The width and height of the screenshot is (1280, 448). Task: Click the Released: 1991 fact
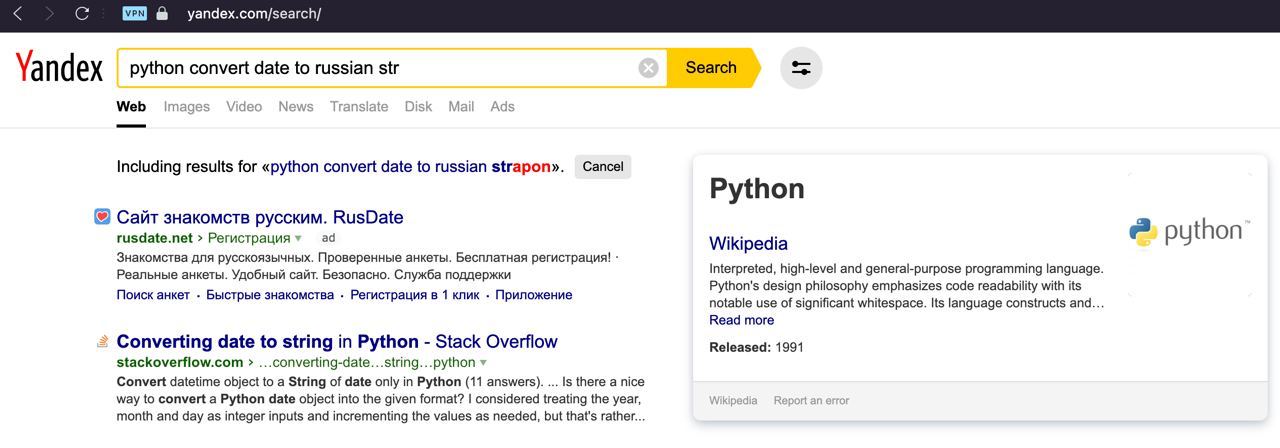(x=756, y=347)
